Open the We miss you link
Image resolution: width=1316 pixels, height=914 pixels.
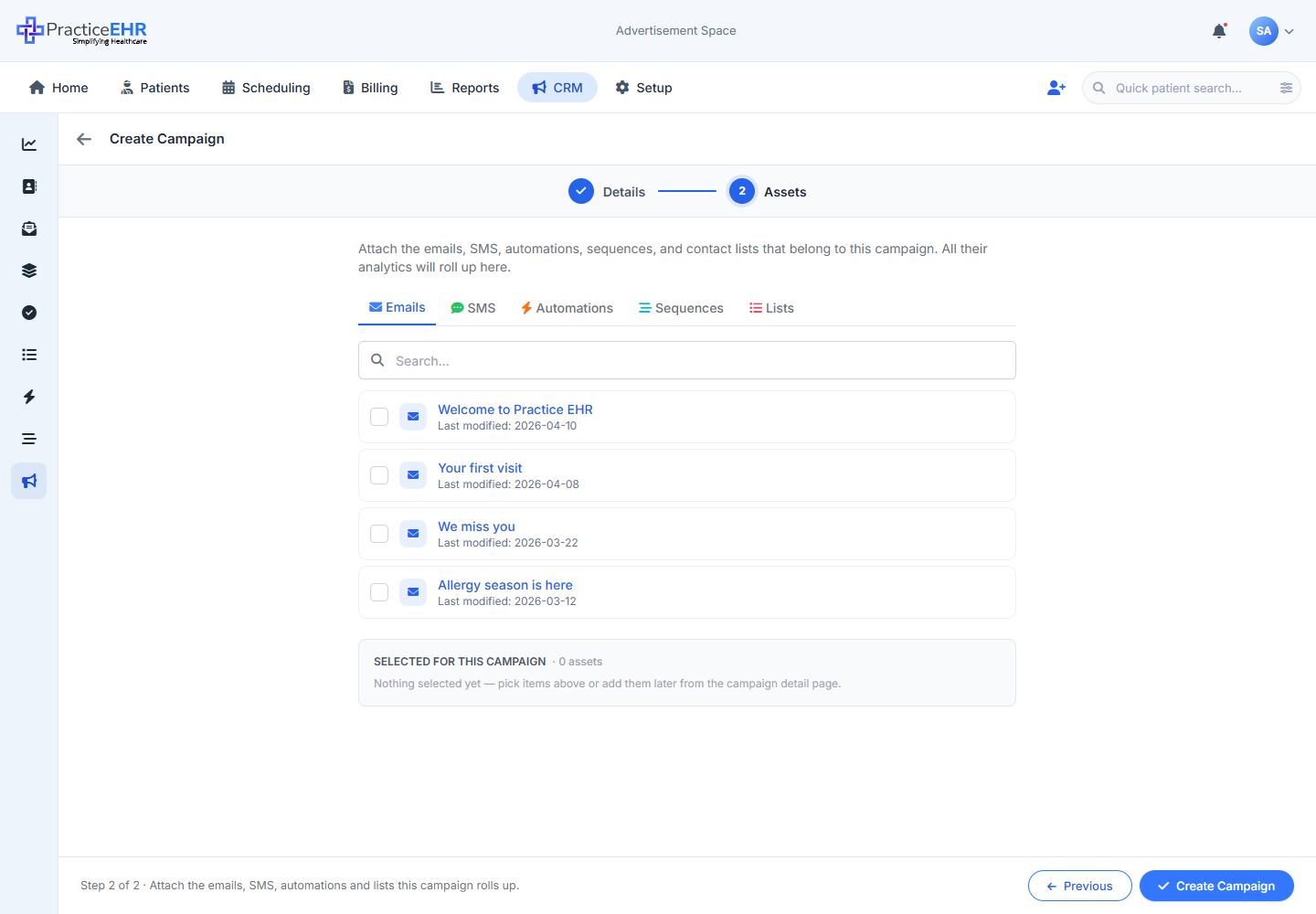click(476, 526)
